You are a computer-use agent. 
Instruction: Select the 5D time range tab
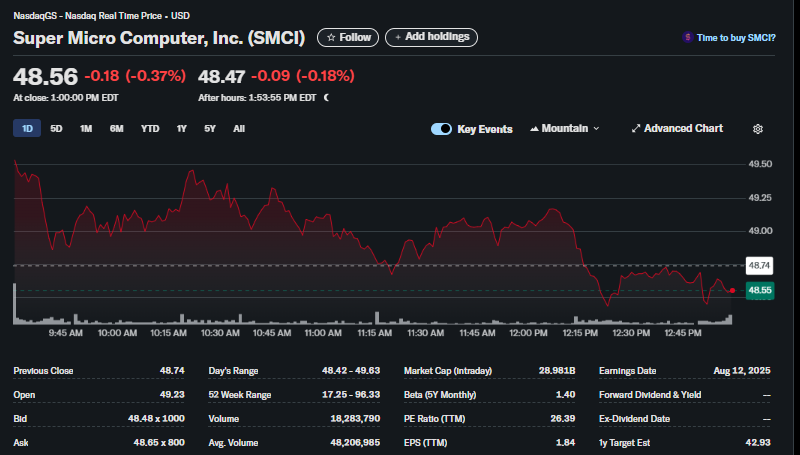[56, 129]
